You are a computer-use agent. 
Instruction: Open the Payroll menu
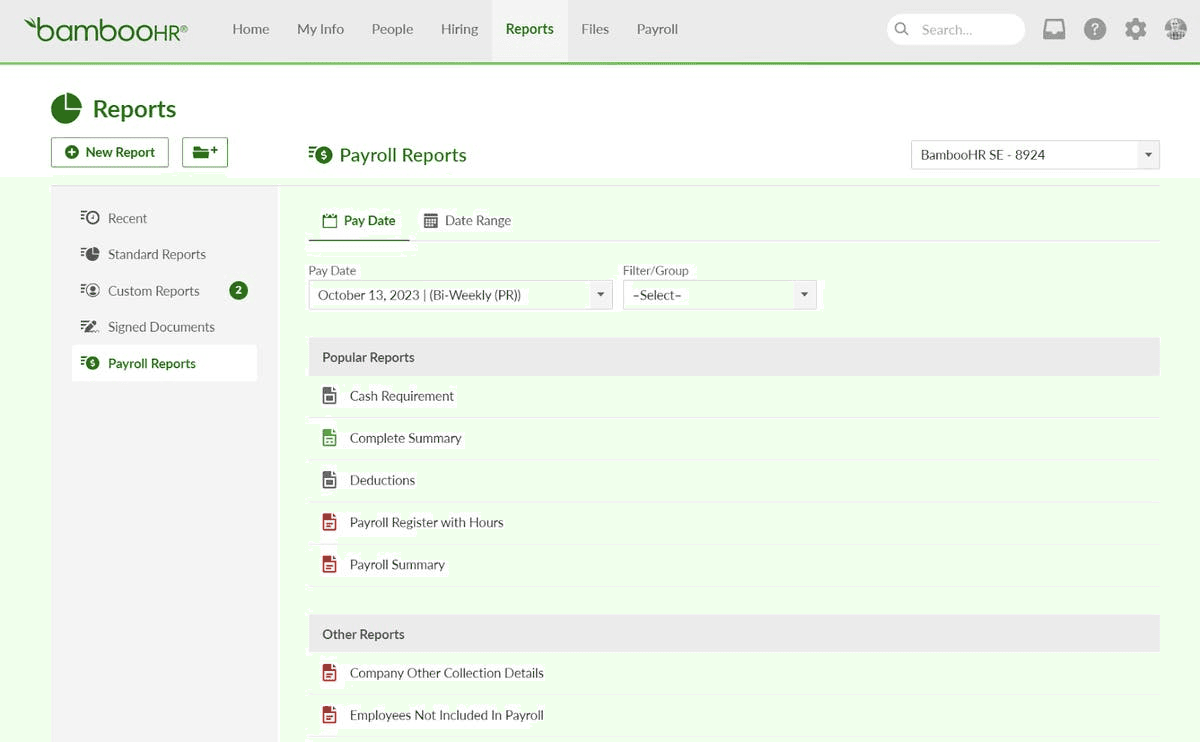pyautogui.click(x=657, y=30)
